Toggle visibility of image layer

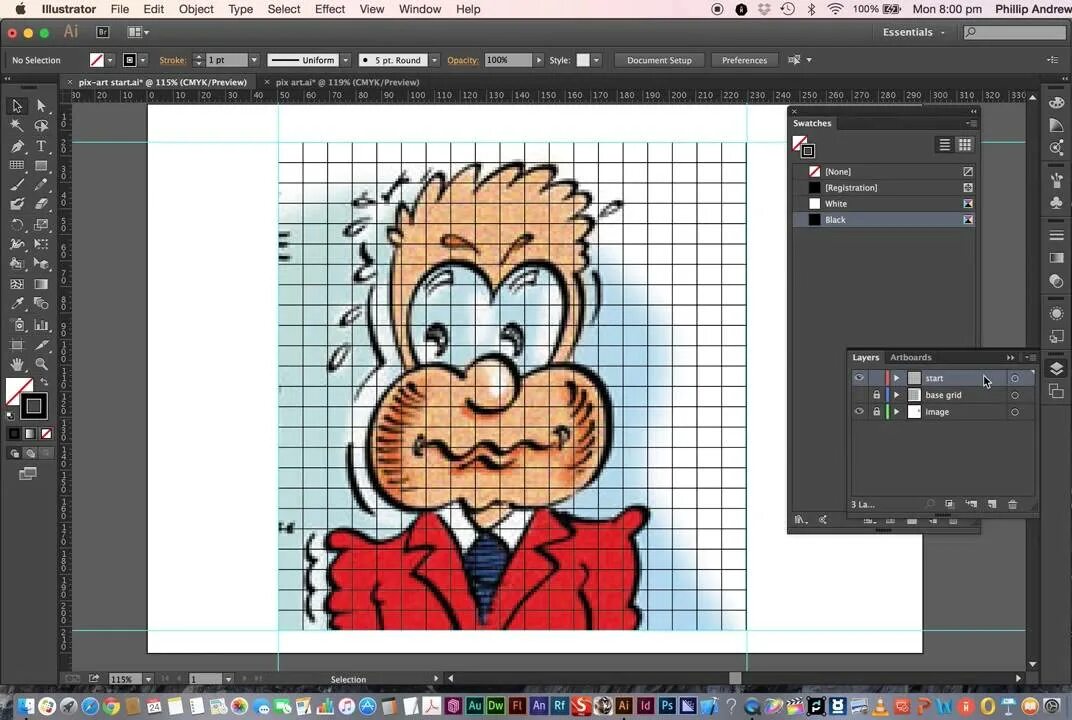[x=859, y=412]
